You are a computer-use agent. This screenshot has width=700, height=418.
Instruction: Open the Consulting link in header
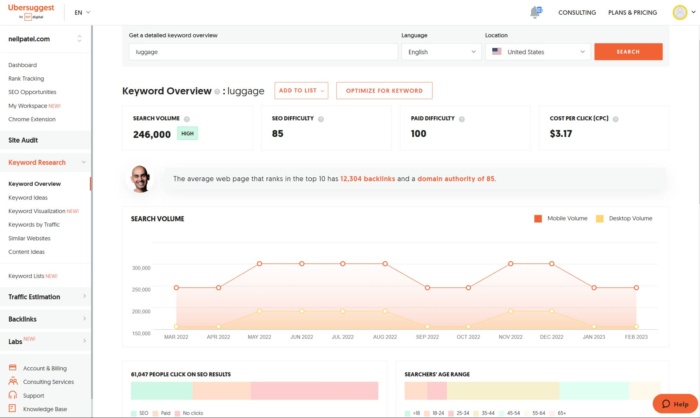click(x=577, y=13)
